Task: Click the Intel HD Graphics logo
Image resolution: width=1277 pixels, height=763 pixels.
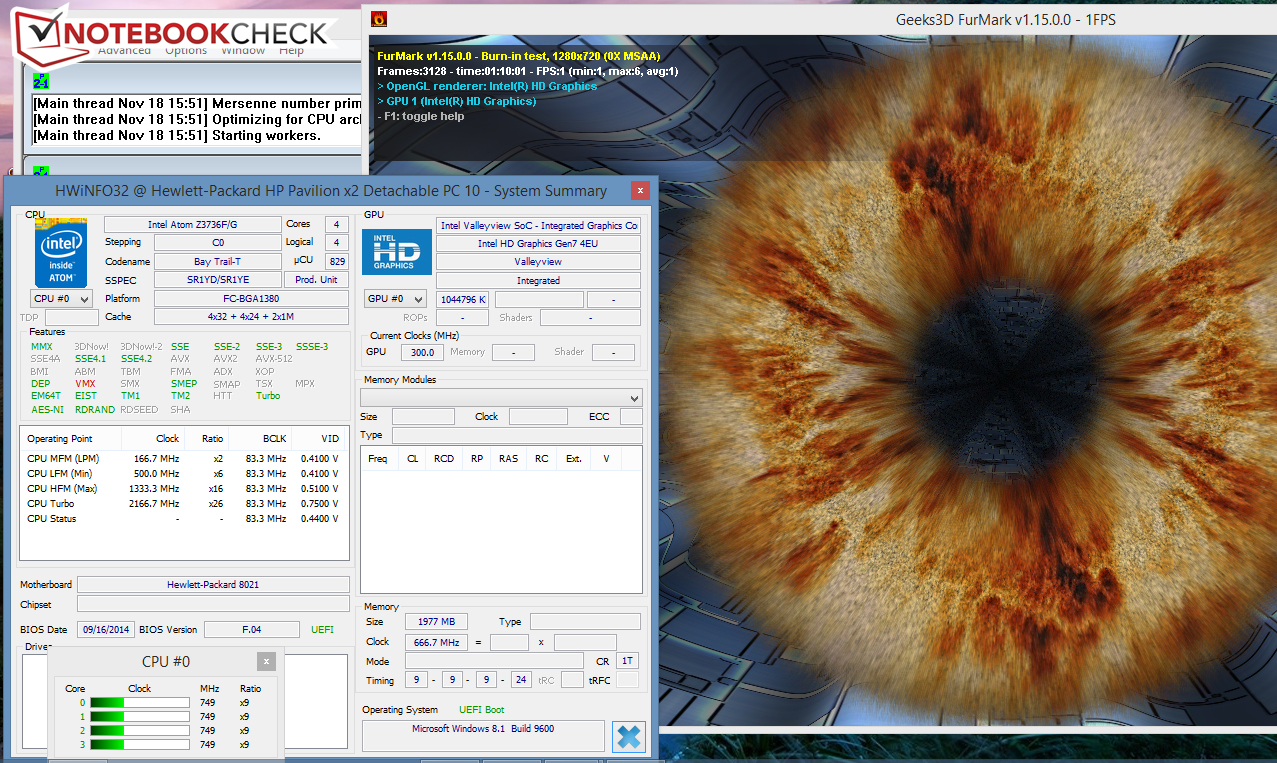Action: (x=396, y=251)
